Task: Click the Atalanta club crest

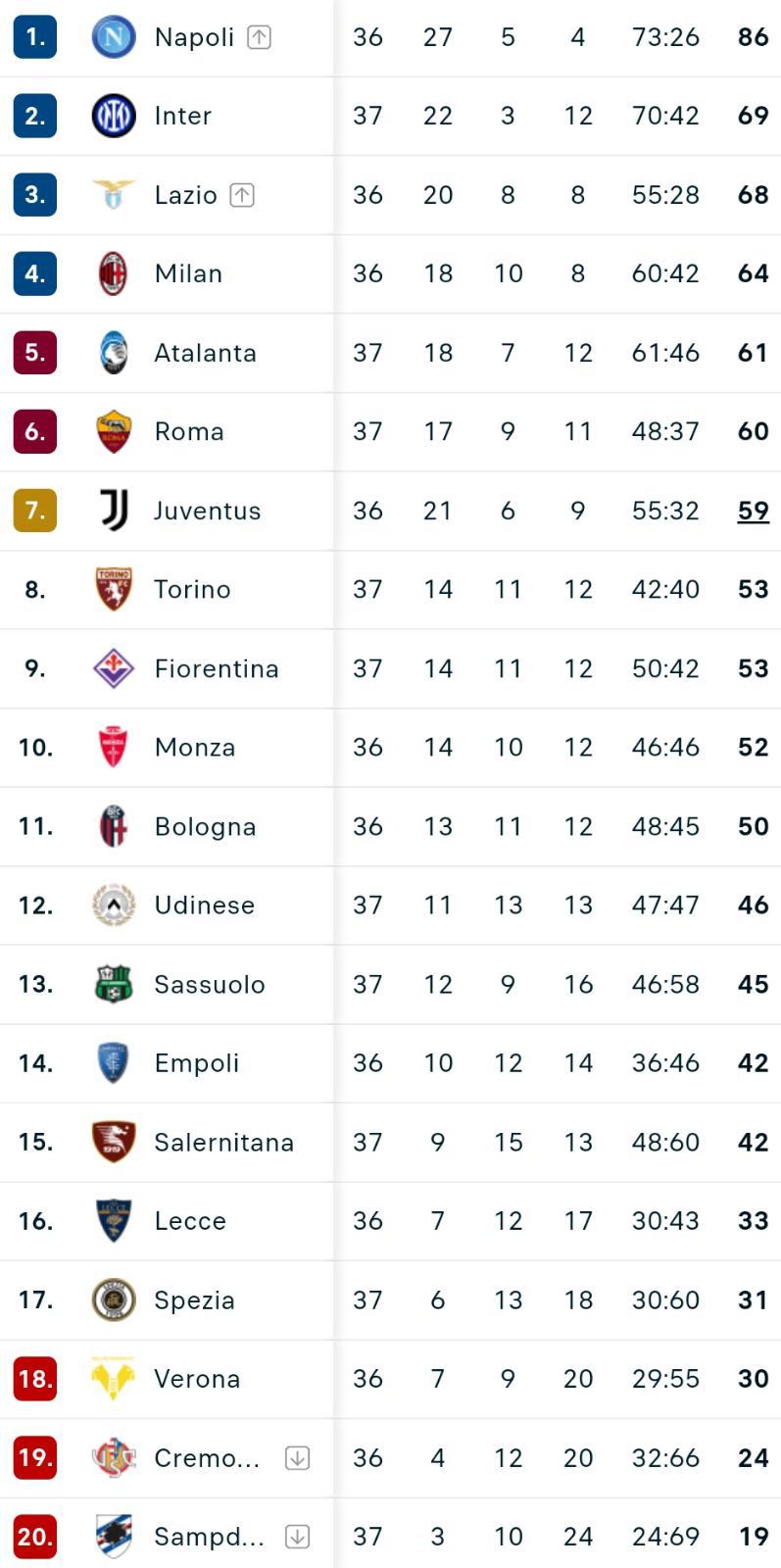Action: tap(113, 353)
